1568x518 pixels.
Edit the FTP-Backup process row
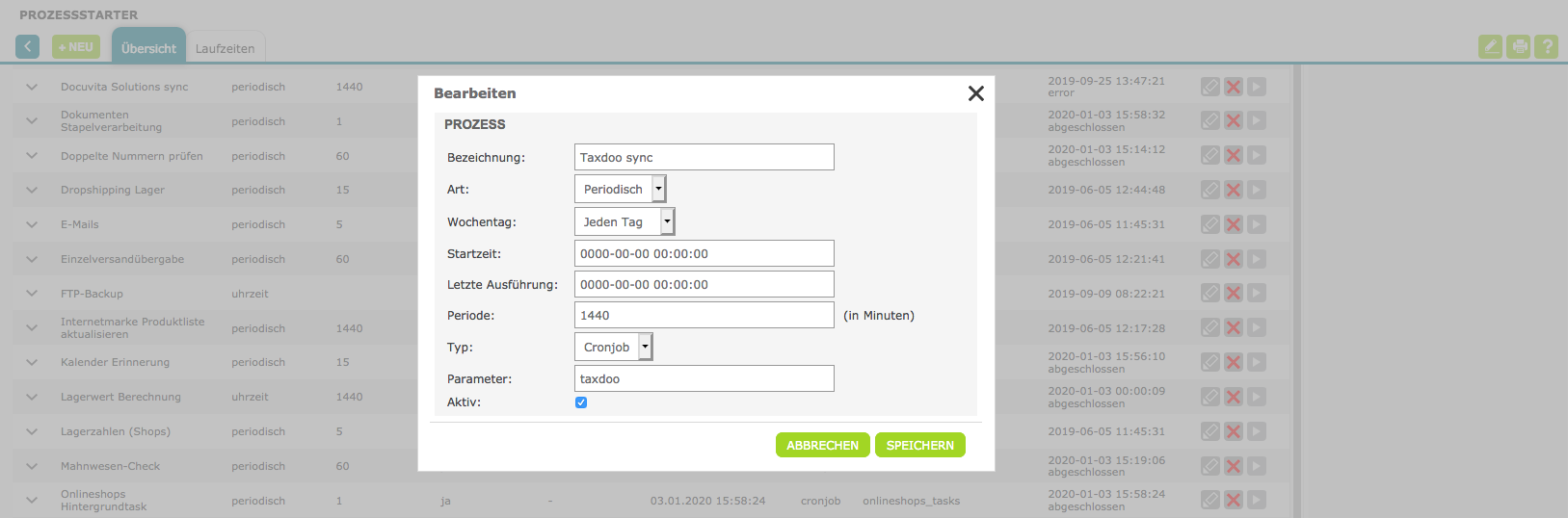point(1210,294)
